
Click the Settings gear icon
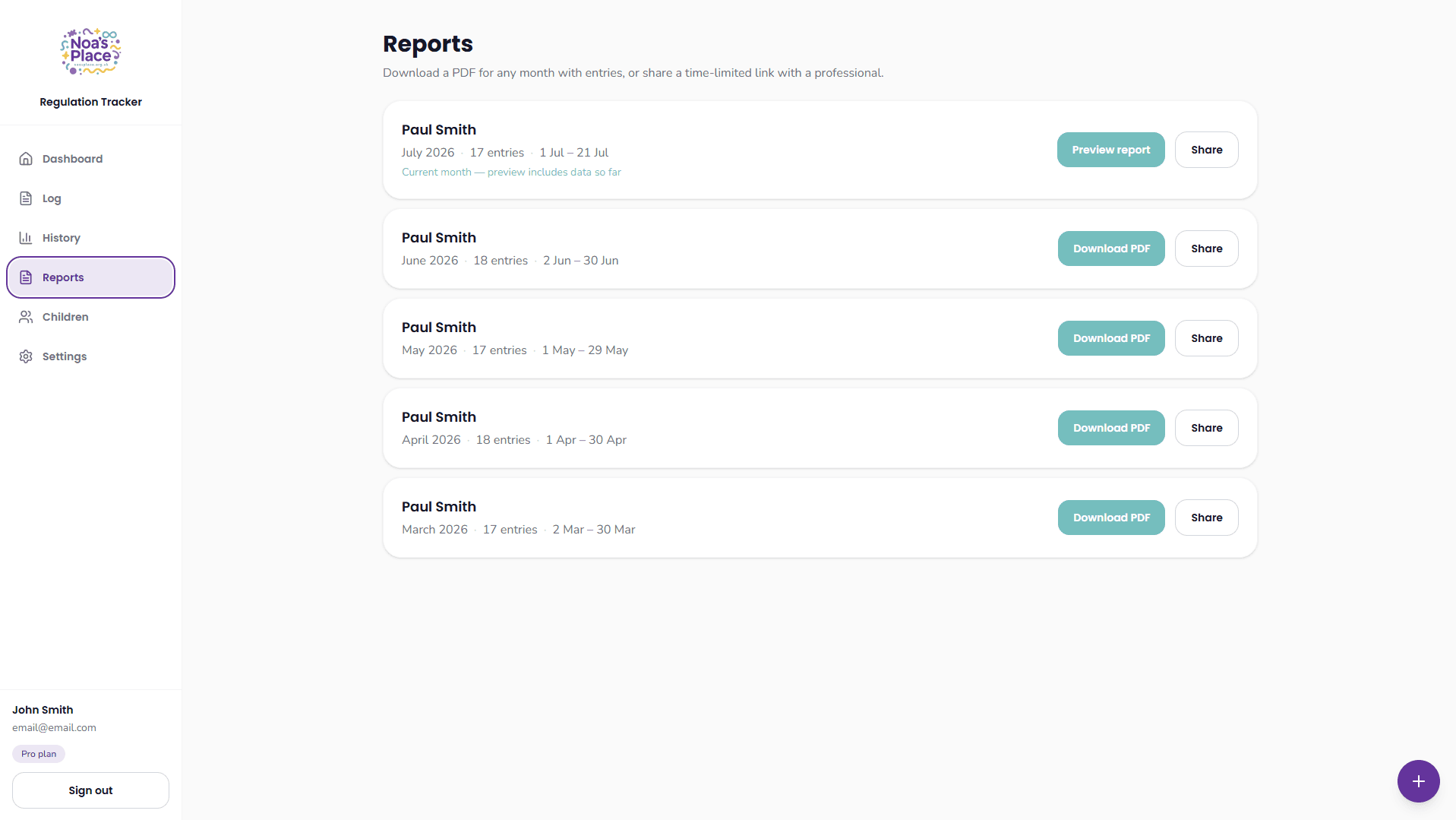click(26, 356)
